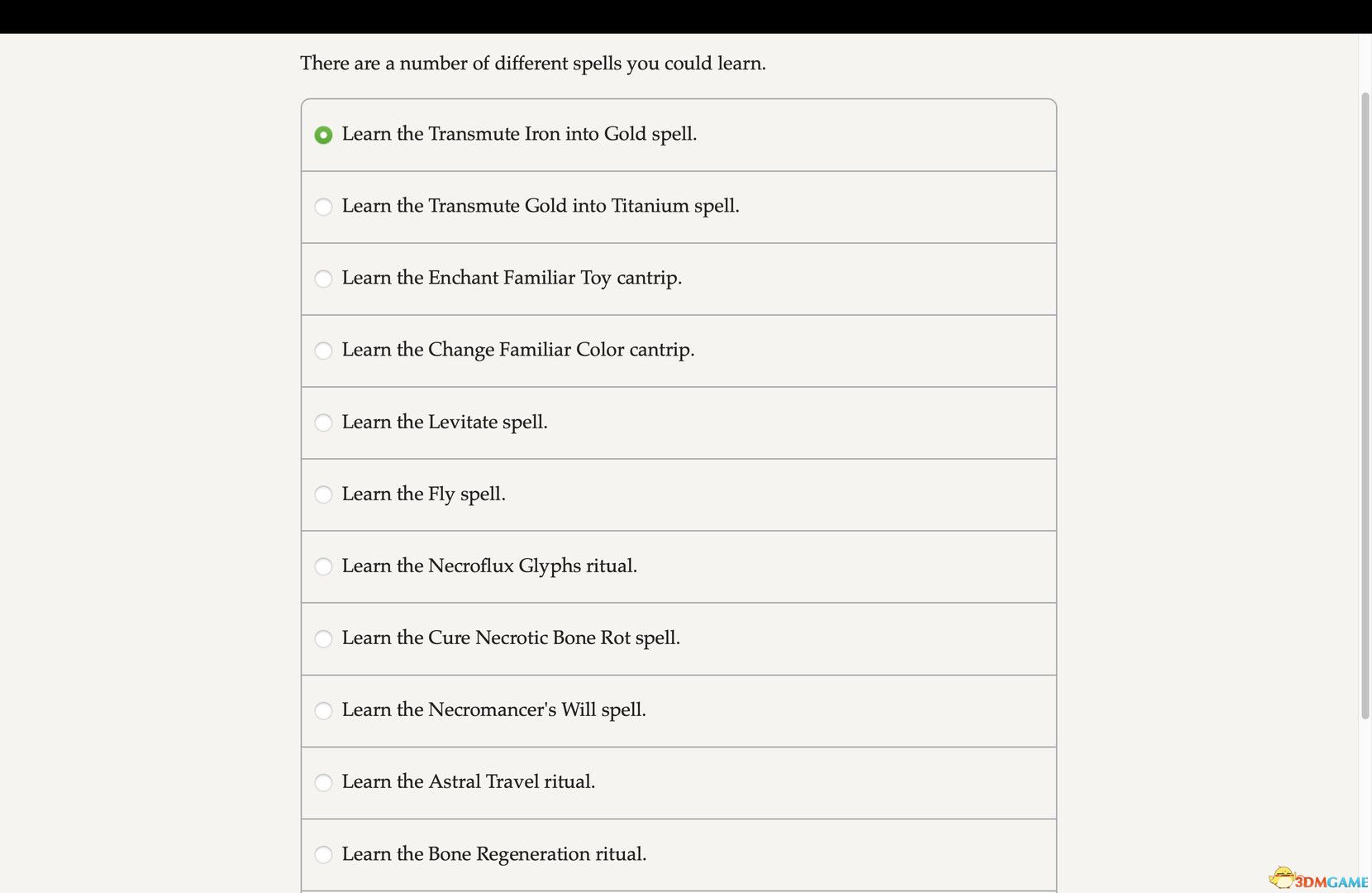Select the Astral Travel ritual option
This screenshot has height=893, width=1372.
click(x=323, y=782)
